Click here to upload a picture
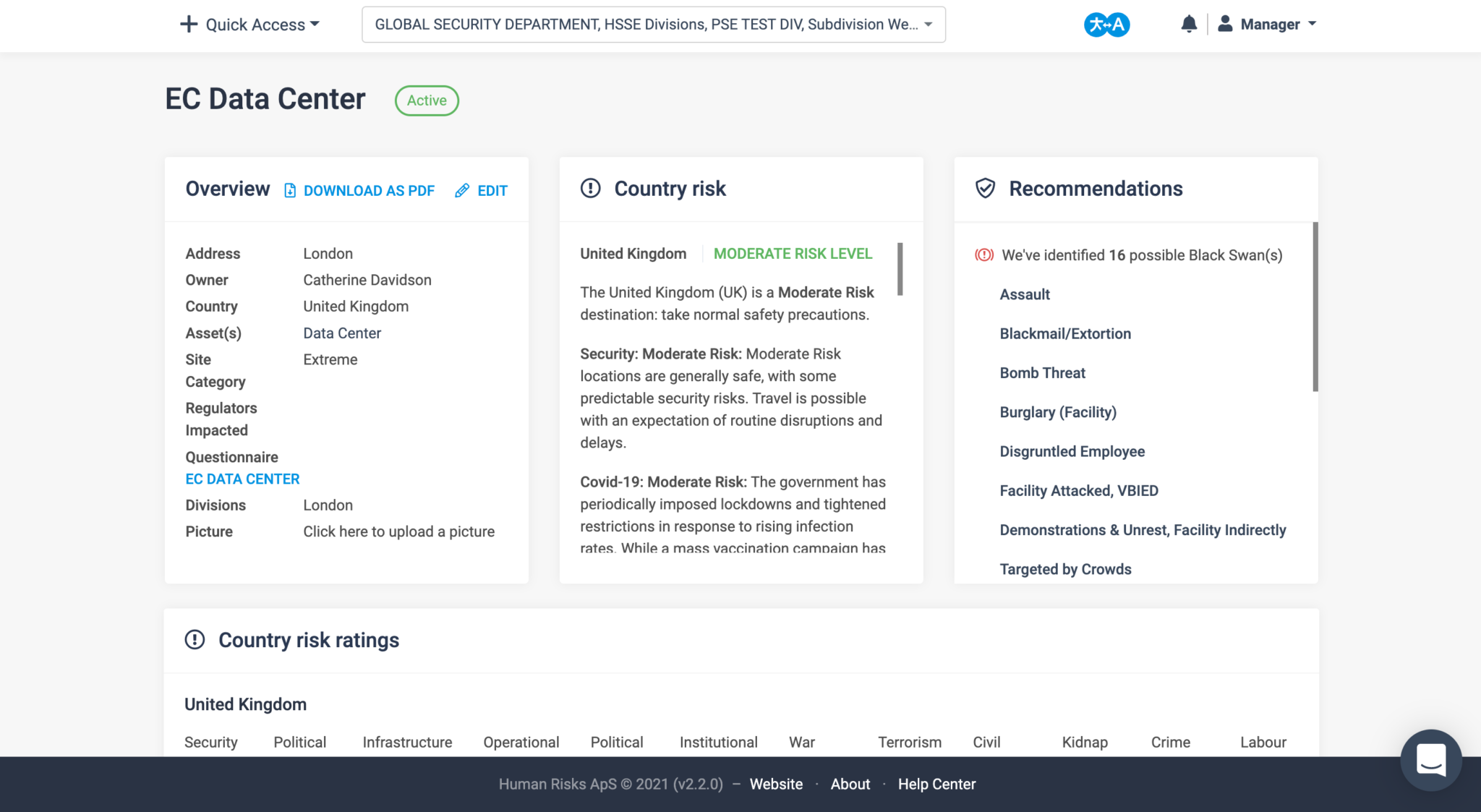The width and height of the screenshot is (1481, 812). (x=398, y=531)
